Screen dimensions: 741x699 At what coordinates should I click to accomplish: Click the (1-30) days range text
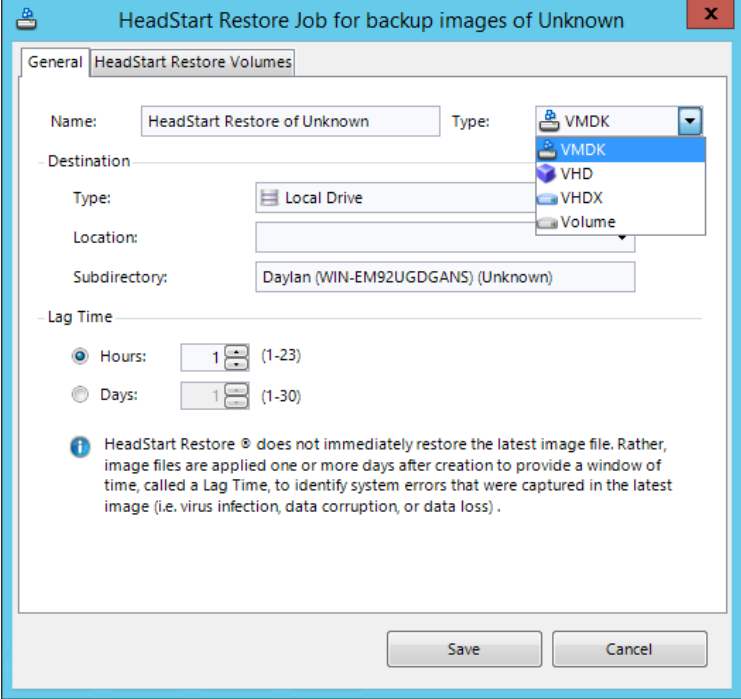(x=281, y=396)
